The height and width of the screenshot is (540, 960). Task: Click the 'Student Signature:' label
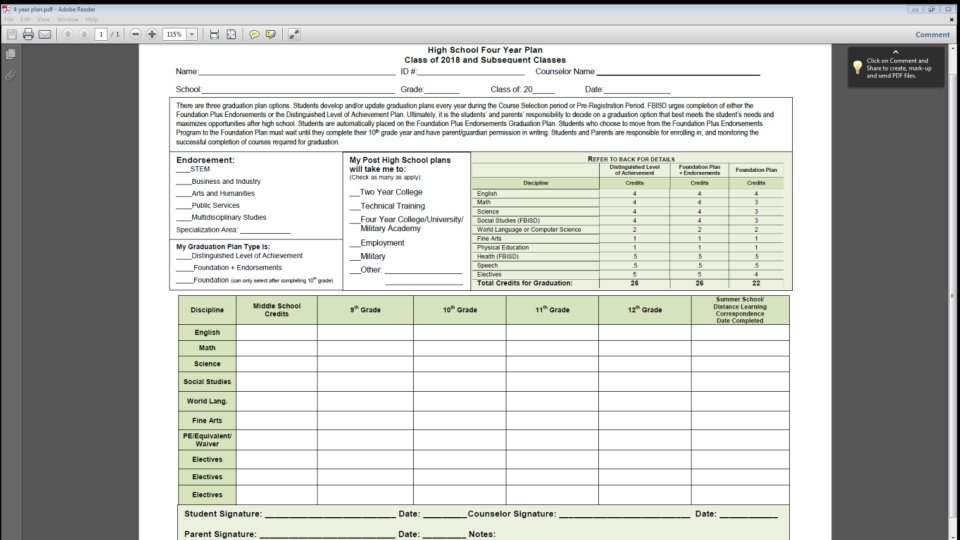pyautogui.click(x=223, y=514)
